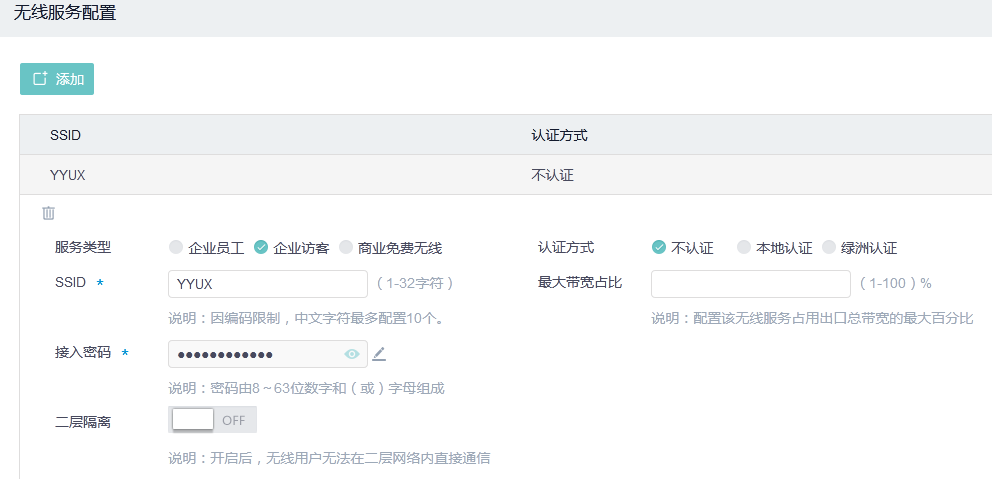Screen dimensions: 992x479
Task: Click the trash delete icon
Action: pyautogui.click(x=48, y=213)
